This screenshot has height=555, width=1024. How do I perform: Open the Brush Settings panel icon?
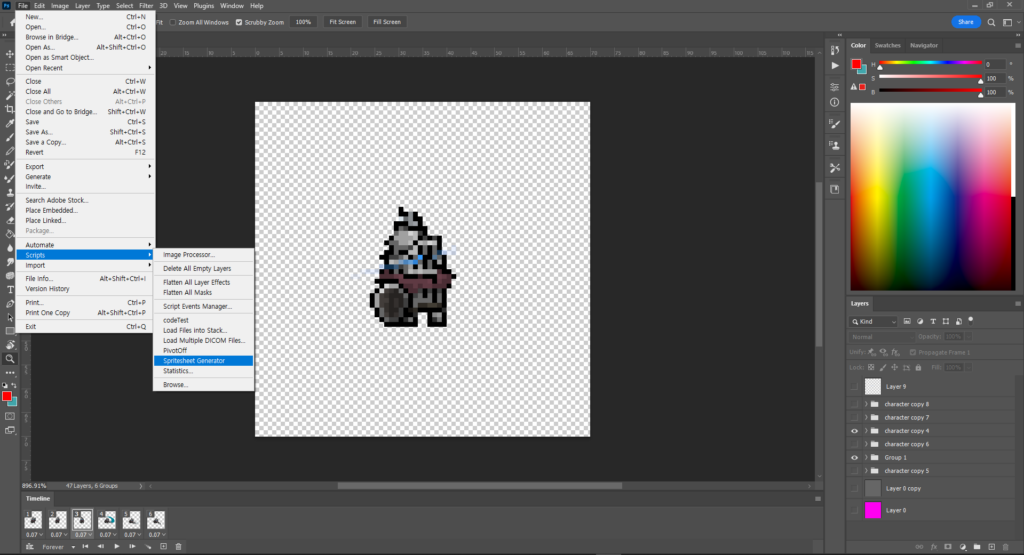coord(835,123)
